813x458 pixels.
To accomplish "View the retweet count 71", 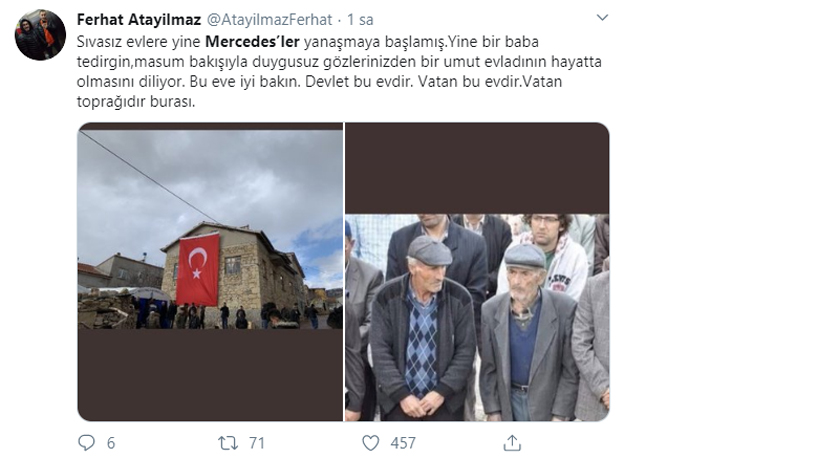I will point(257,443).
